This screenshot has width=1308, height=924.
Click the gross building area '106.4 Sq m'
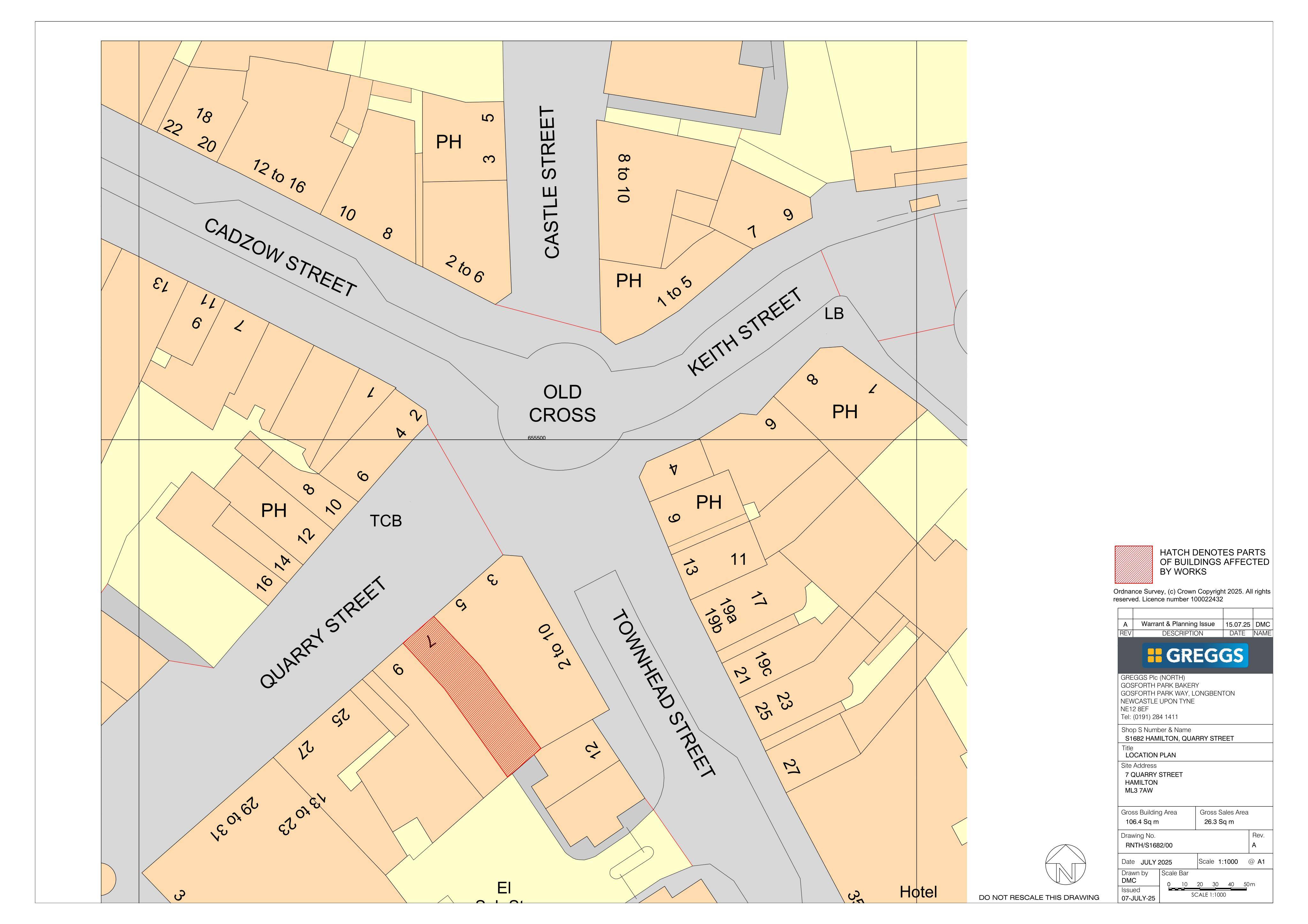point(1142,822)
